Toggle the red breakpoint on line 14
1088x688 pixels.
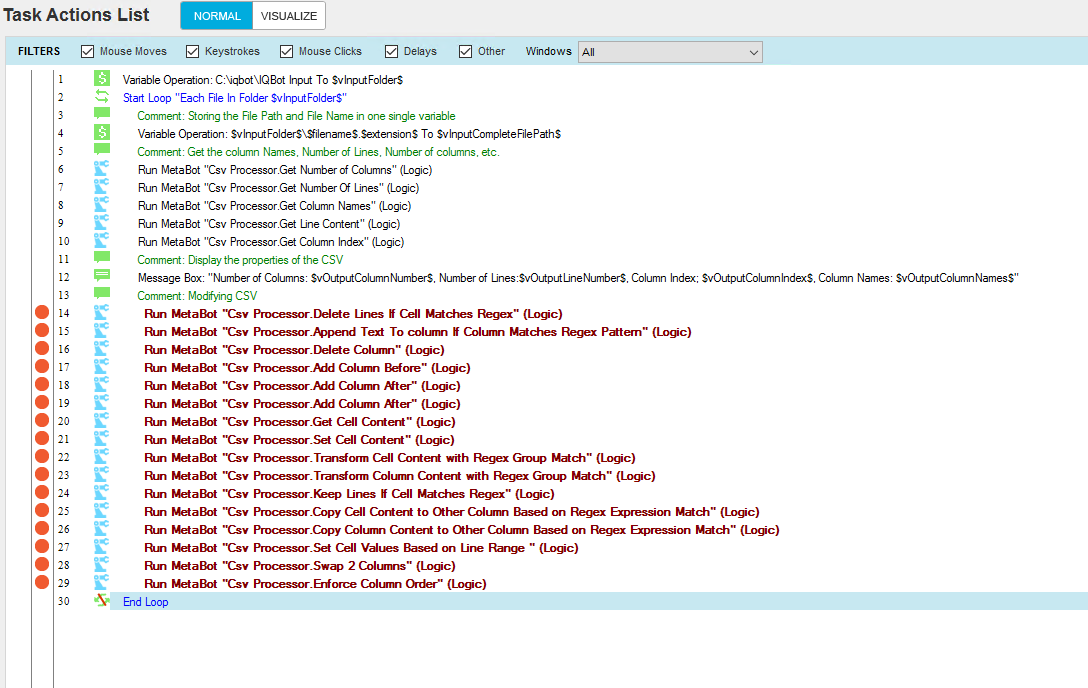tap(42, 313)
